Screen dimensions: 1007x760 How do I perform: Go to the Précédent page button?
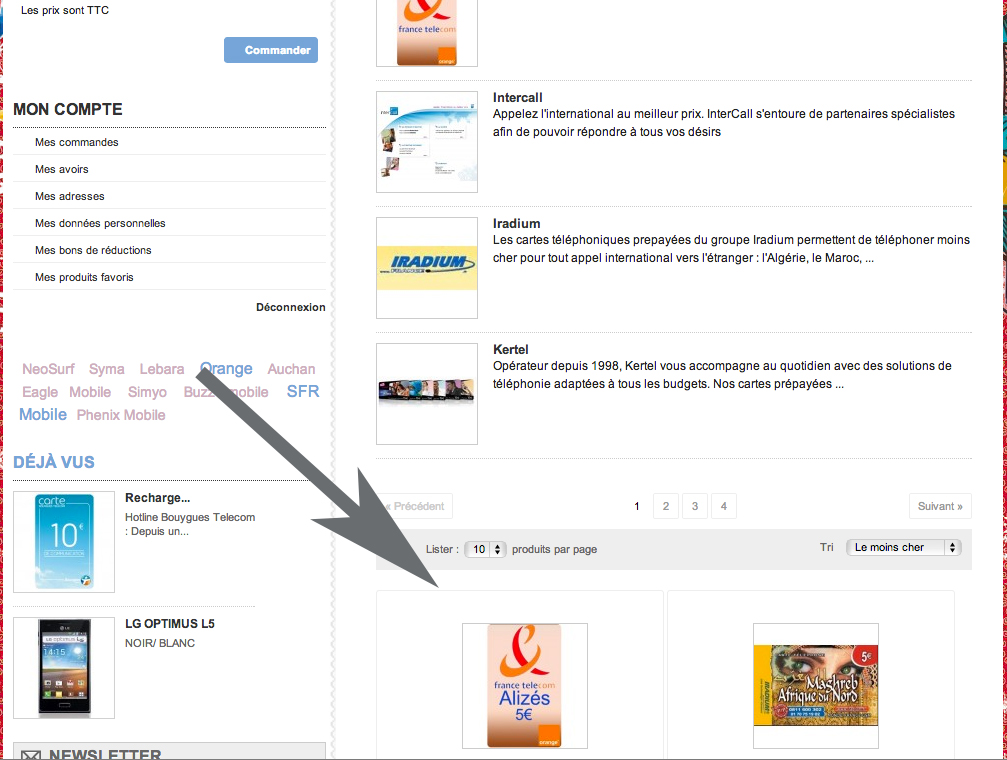click(x=414, y=506)
